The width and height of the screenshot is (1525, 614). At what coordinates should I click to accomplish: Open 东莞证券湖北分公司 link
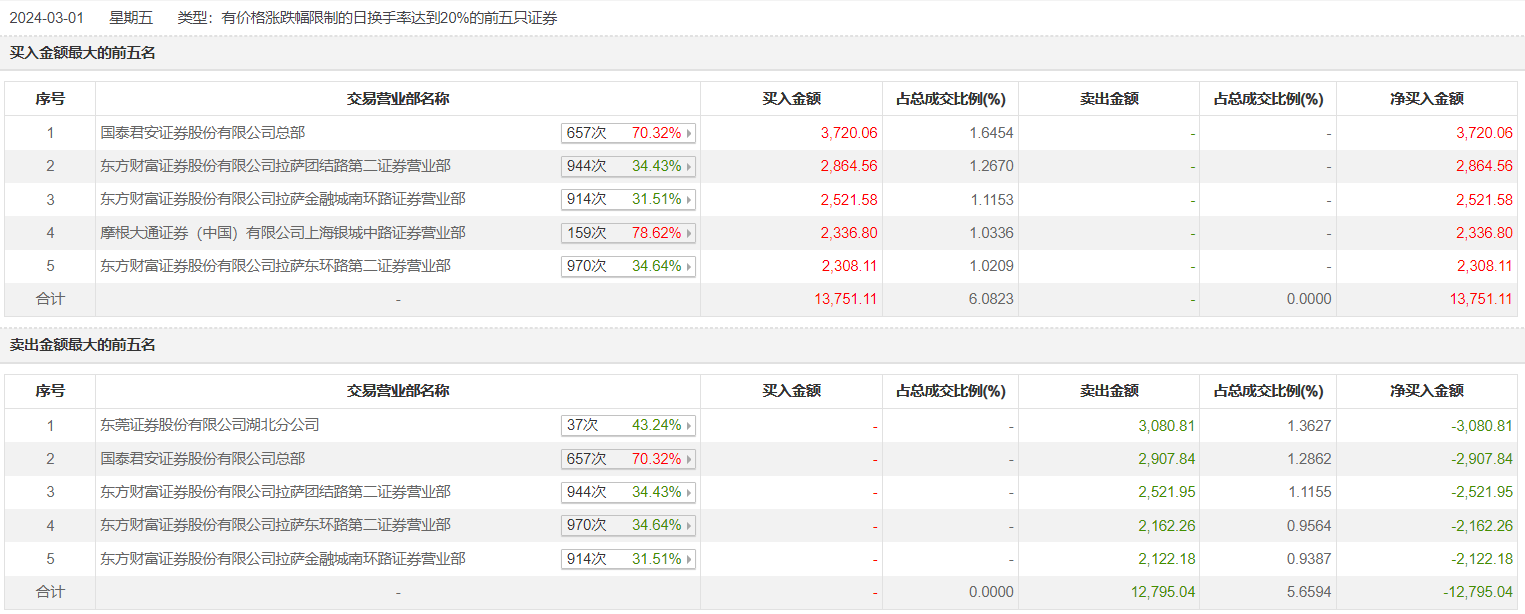(x=210, y=425)
